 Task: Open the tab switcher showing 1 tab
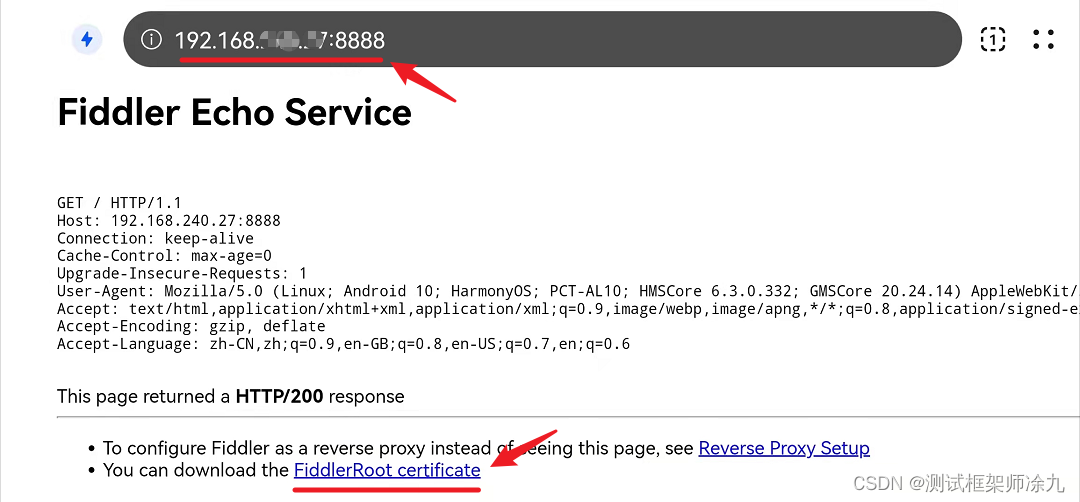(993, 40)
